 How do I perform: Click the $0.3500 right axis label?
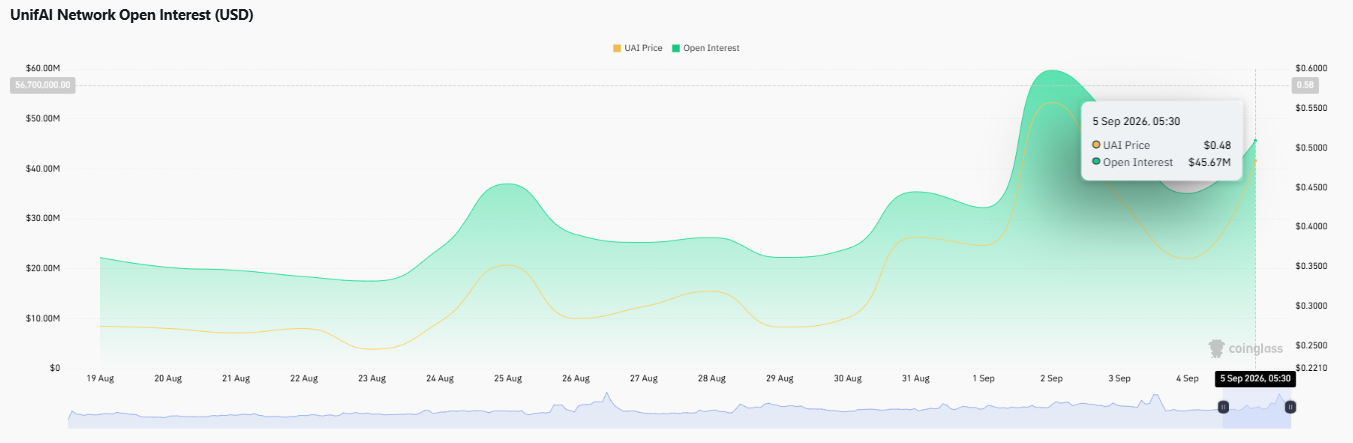tap(1311, 266)
